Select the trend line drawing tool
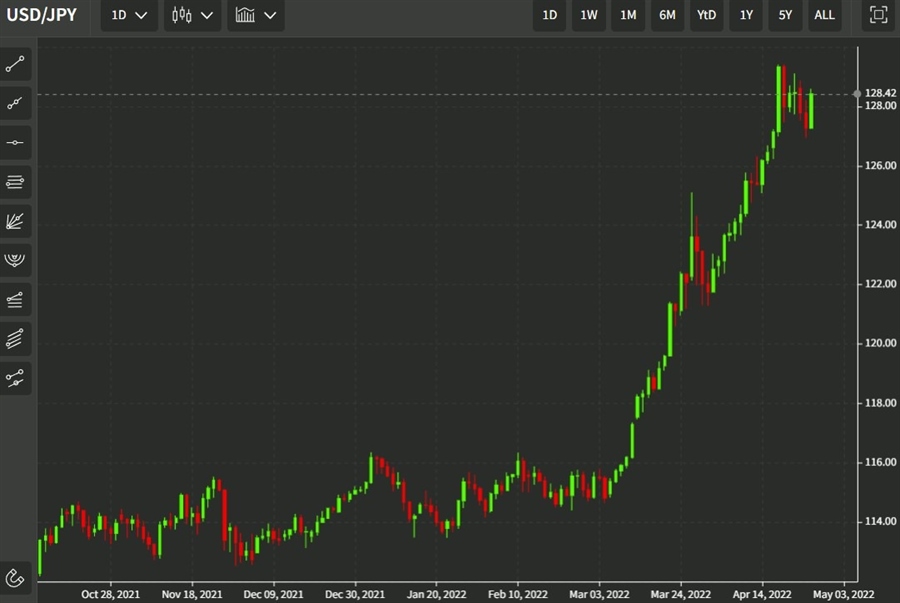Screen dimensions: 900x603 pos(15,64)
